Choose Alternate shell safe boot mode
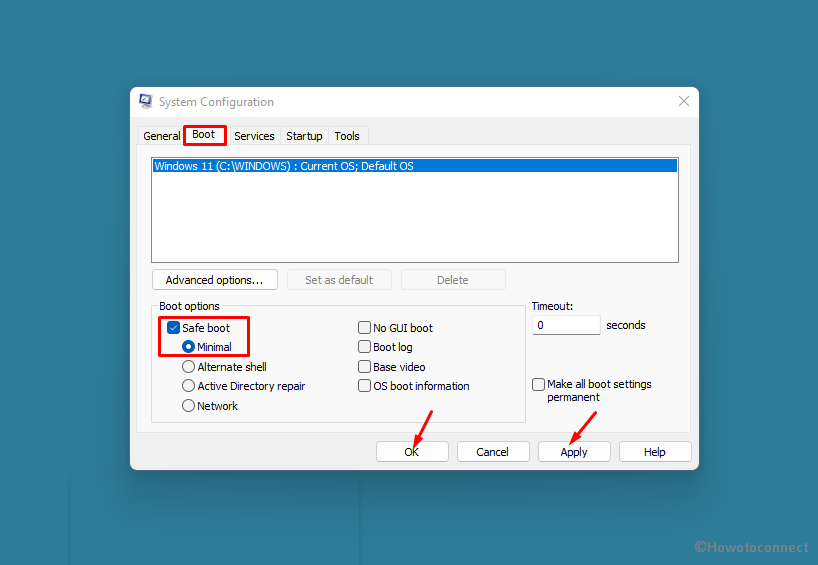This screenshot has height=565, width=818. [188, 367]
